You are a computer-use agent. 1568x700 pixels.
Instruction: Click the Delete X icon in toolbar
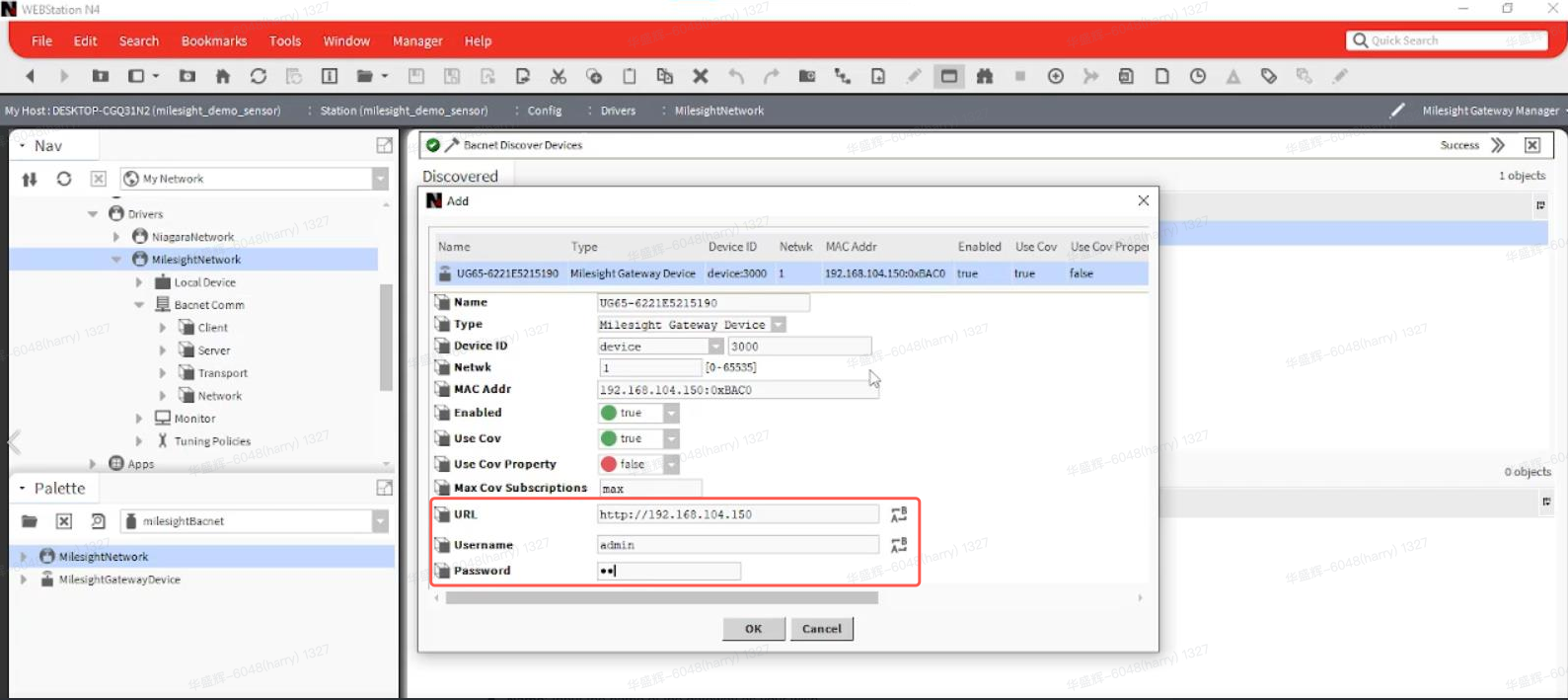tap(701, 76)
